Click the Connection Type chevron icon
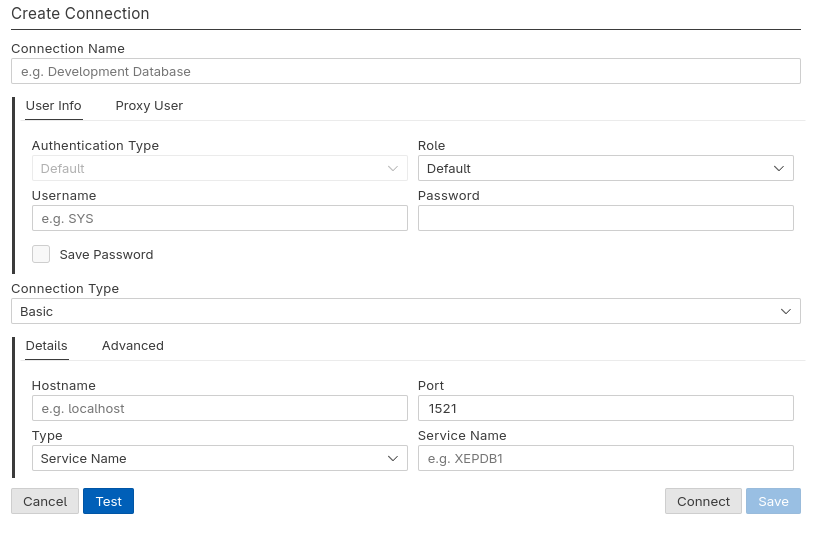820x536 pixels. click(786, 311)
